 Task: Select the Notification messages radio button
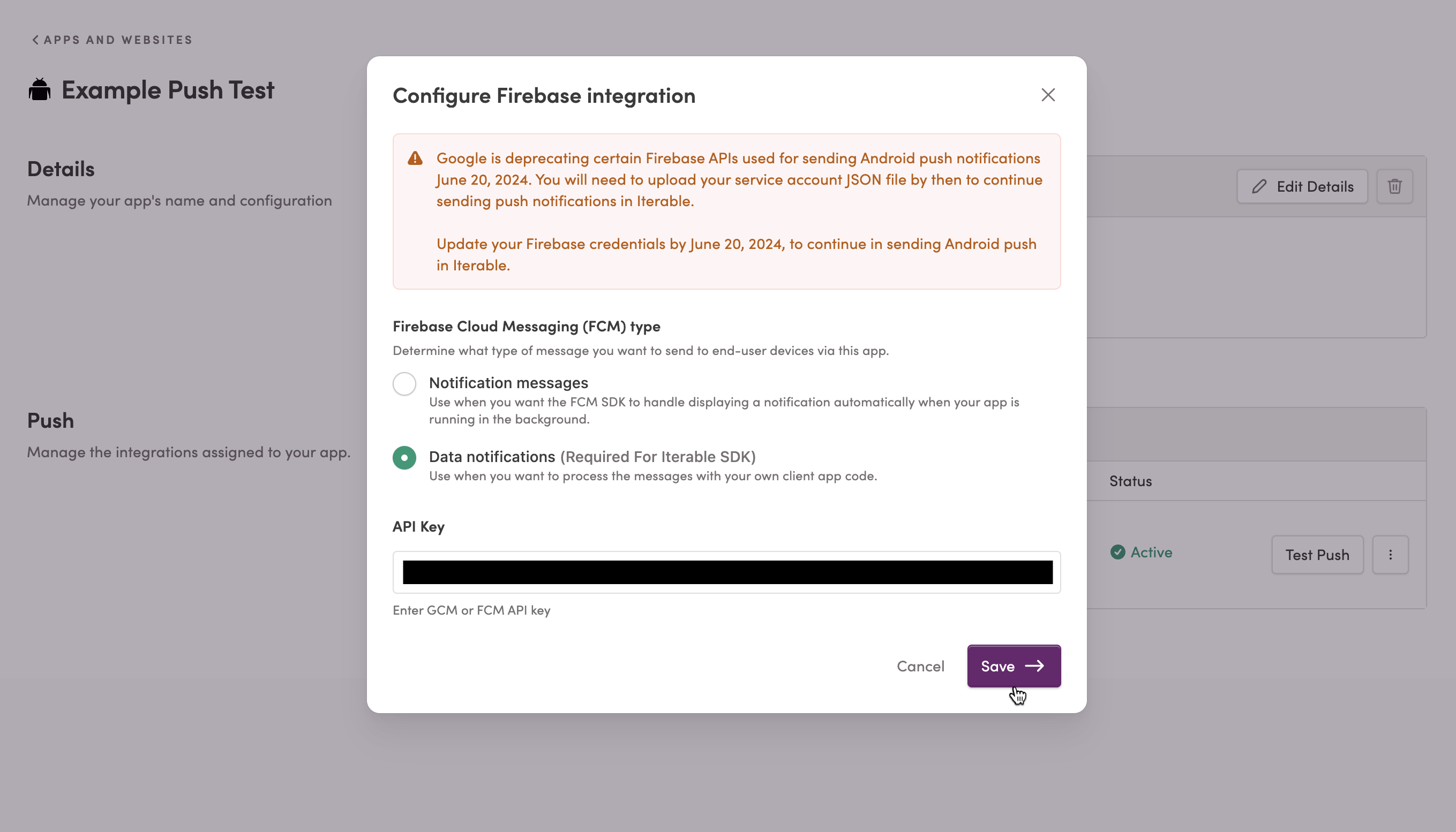click(x=404, y=383)
